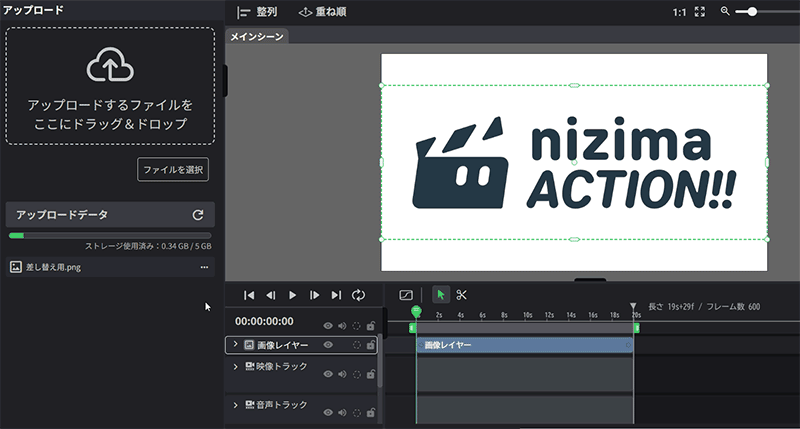Click the track list vertical scrollbar
Image resolution: width=800 pixels, height=429 pixels.
[x=380, y=360]
